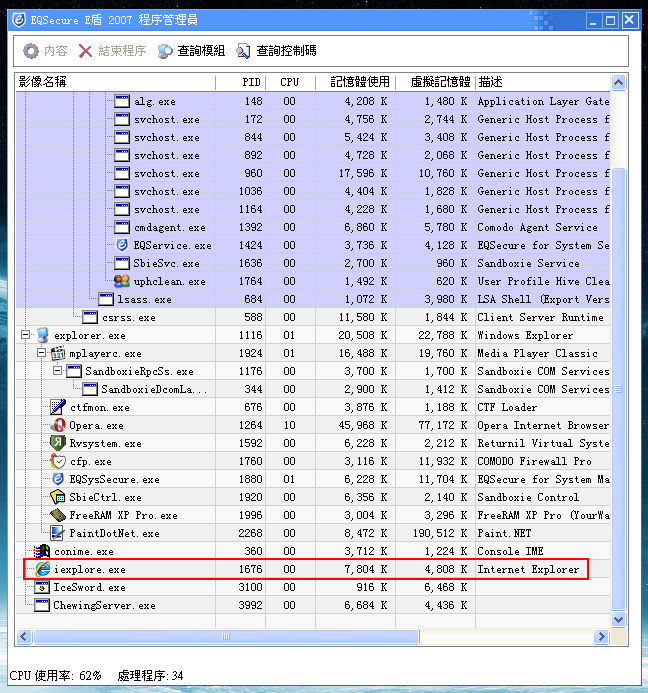
Task: Click the SandboxieRpcSs.exe icon
Action: pos(74,371)
